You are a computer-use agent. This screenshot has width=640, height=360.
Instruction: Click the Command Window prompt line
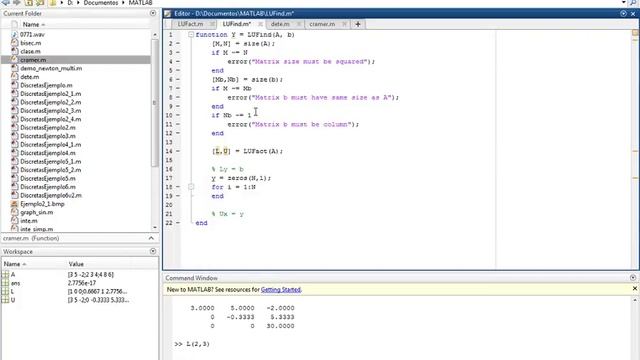pyautogui.click(x=192, y=344)
